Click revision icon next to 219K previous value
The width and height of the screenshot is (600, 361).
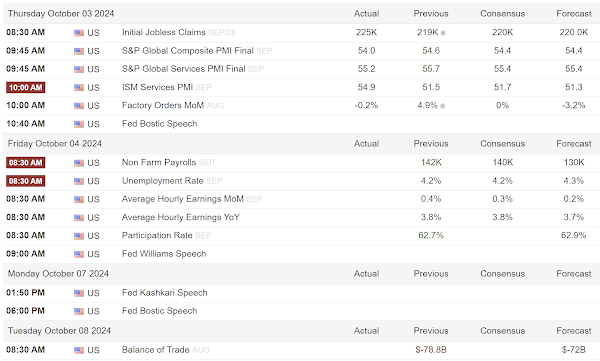pos(443,33)
